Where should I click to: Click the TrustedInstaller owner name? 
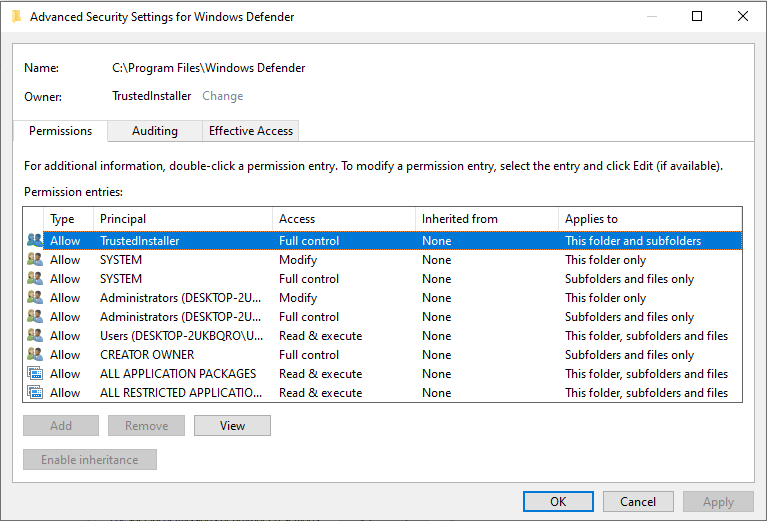tap(152, 96)
